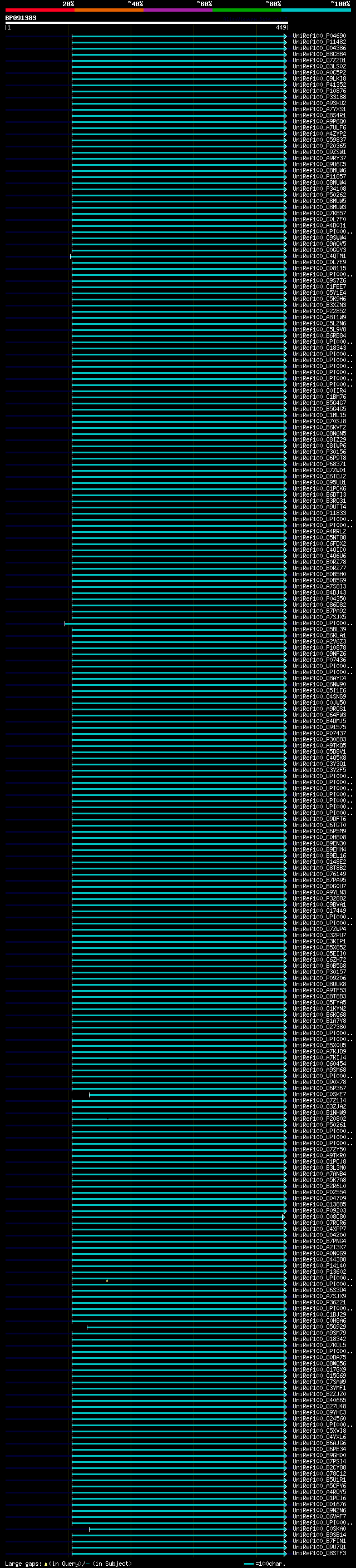Click the query name BP091383

21,18
